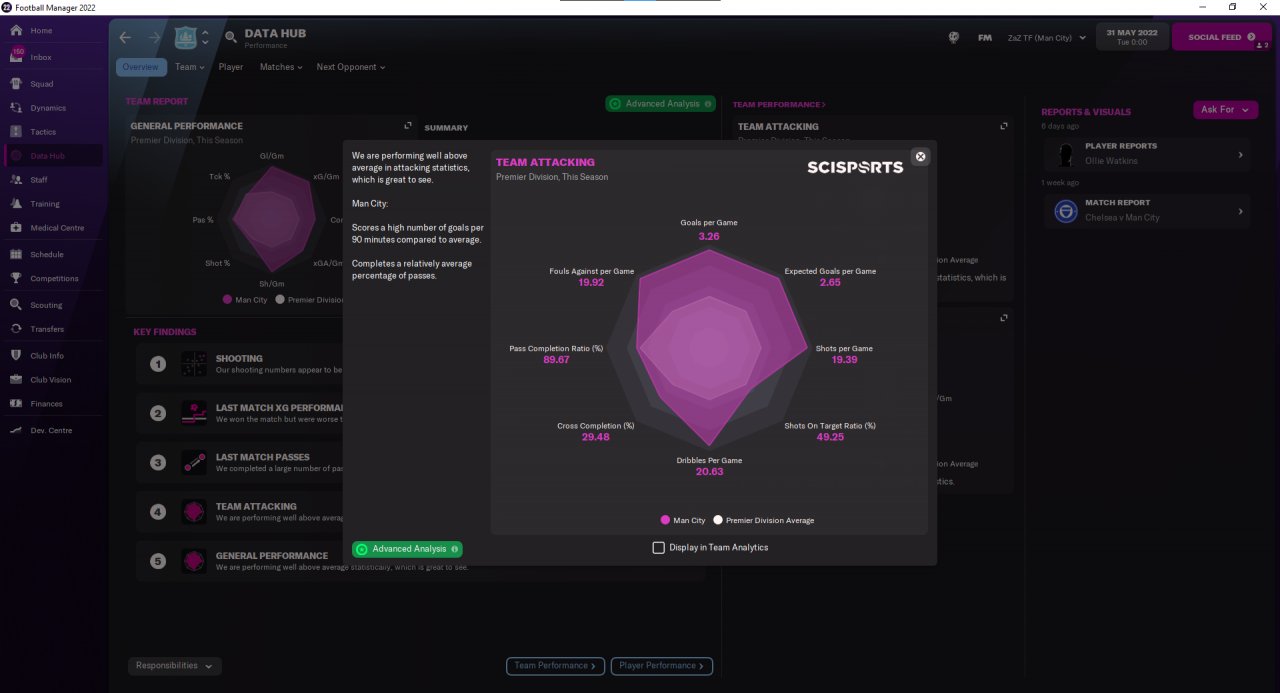The image size is (1280, 693).
Task: Open the Ask For dropdown
Action: [x=1225, y=110]
